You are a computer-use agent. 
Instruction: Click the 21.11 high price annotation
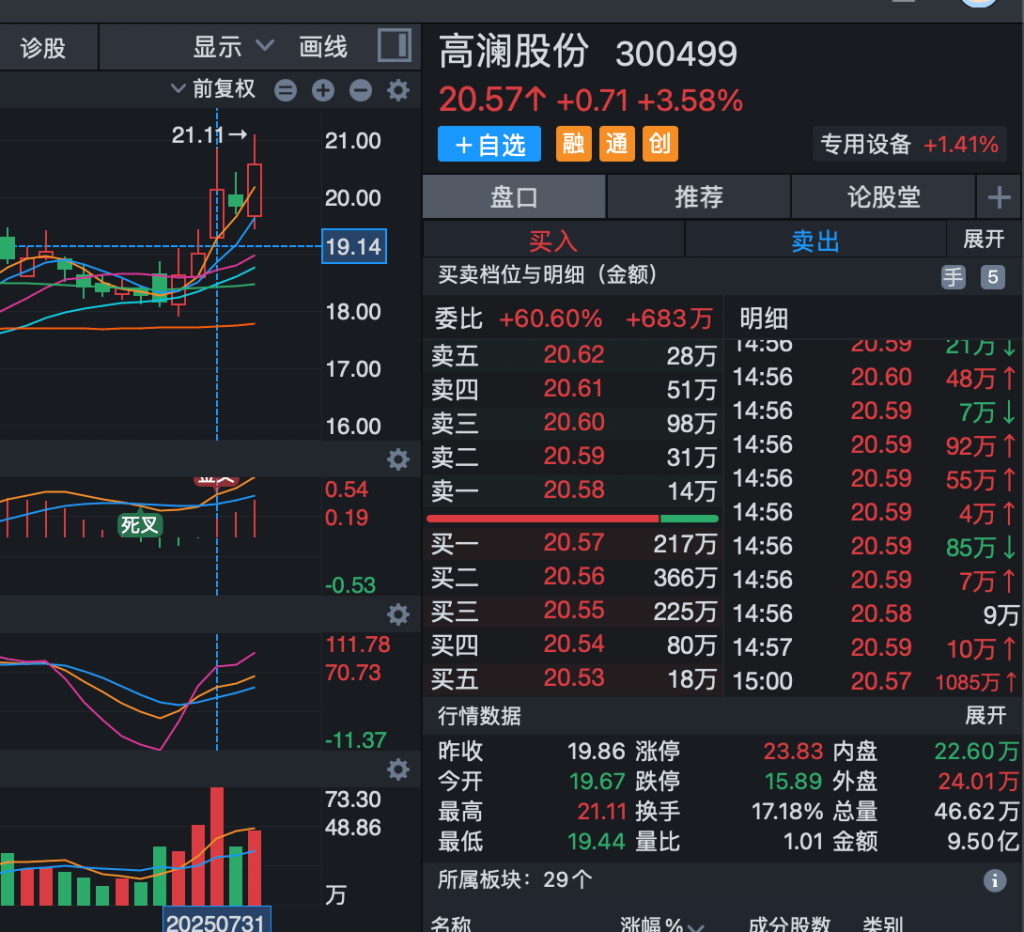(209, 135)
